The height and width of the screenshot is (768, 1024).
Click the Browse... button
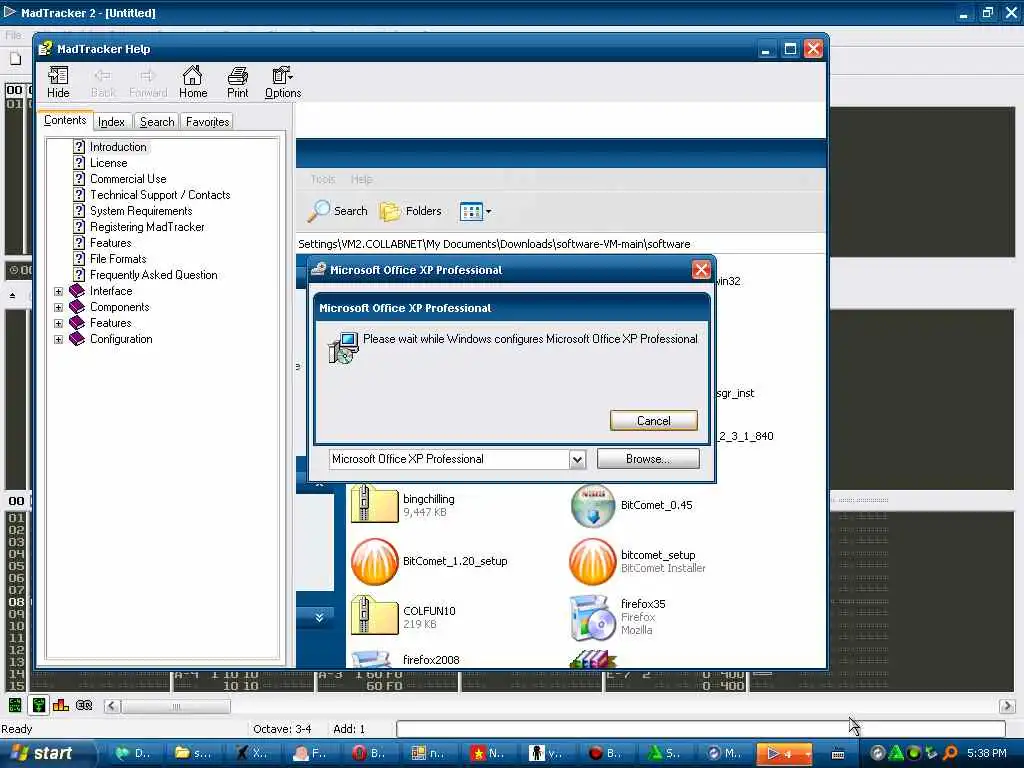pos(648,458)
